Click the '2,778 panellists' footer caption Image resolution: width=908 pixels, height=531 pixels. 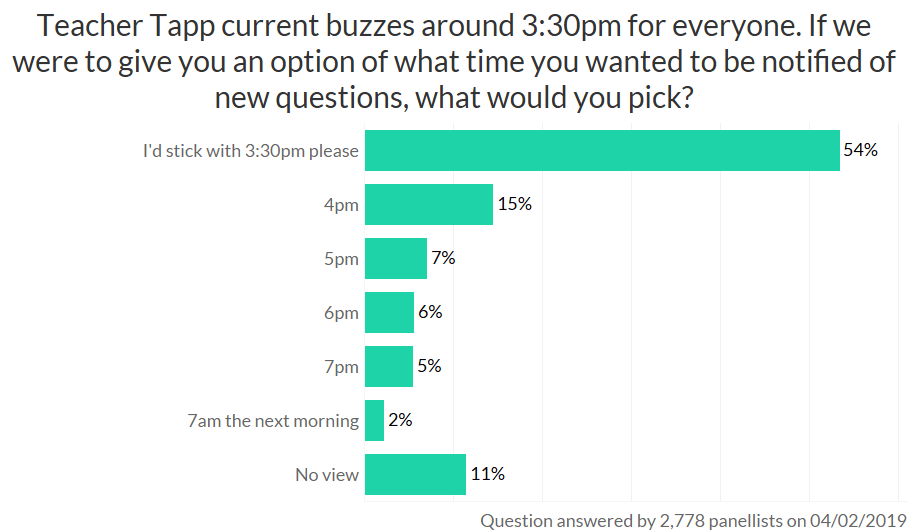(x=687, y=520)
